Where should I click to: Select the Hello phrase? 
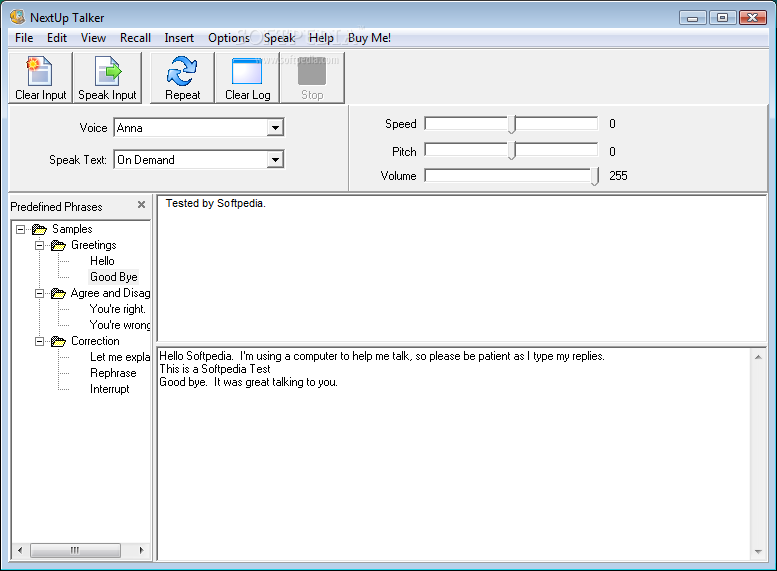coord(102,261)
